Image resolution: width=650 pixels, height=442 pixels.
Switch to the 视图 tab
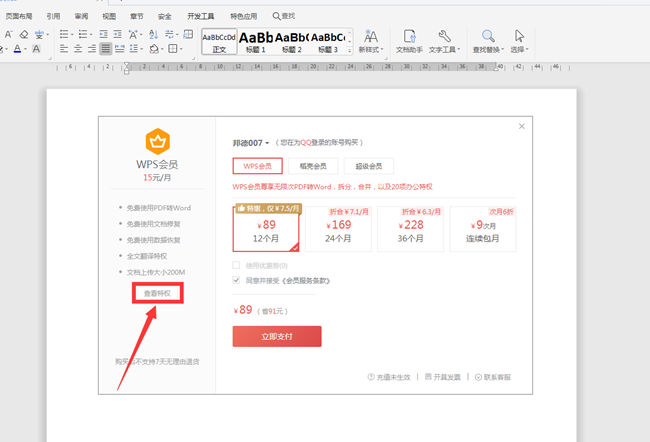[109, 16]
